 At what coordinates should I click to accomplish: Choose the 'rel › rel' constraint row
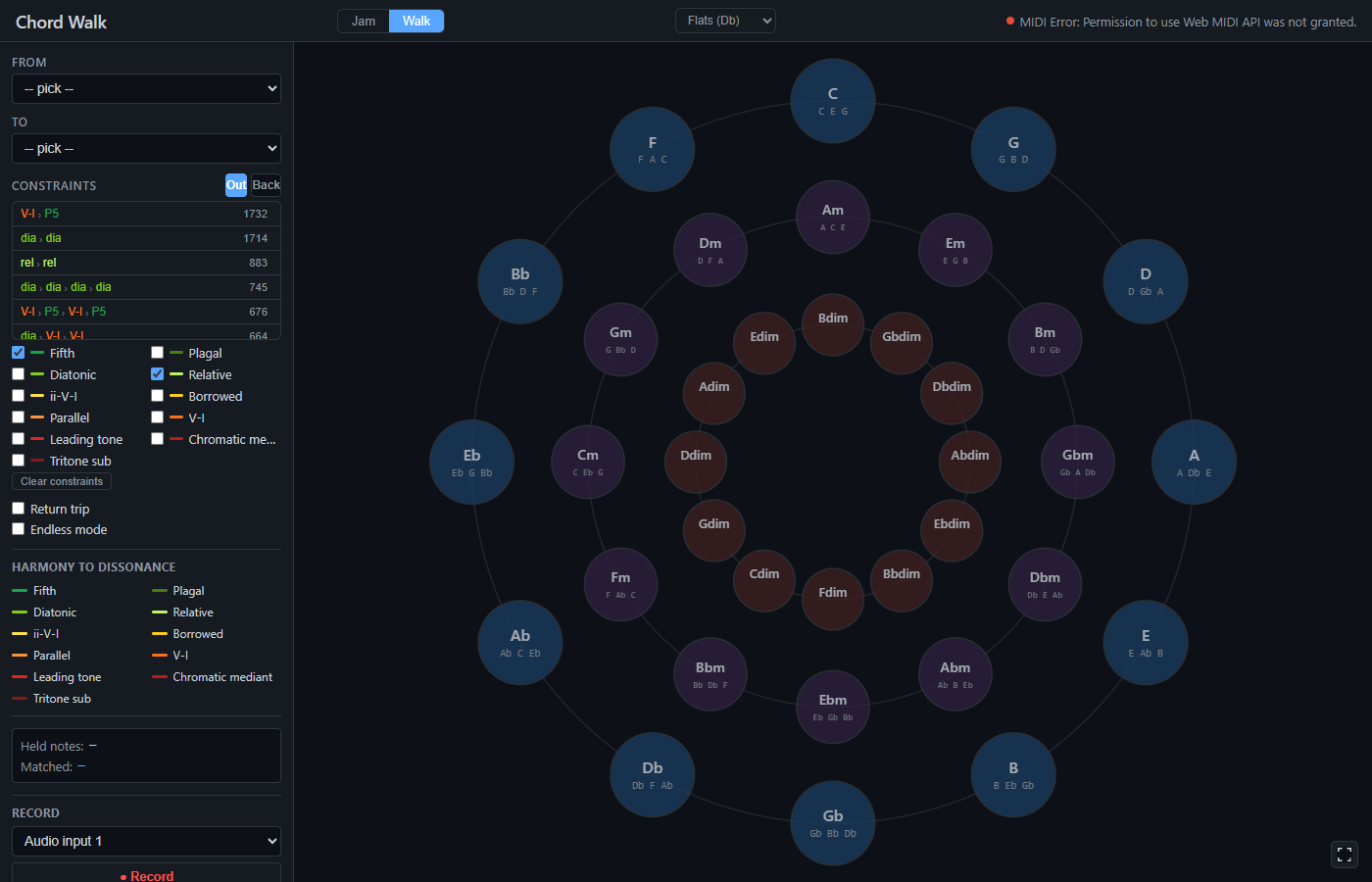pyautogui.click(x=146, y=263)
